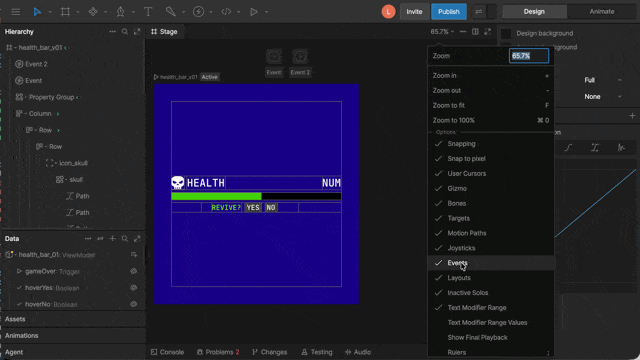This screenshot has height=360, width=640.
Task: Open Hierarchy panel more options
Action: (x=112, y=31)
